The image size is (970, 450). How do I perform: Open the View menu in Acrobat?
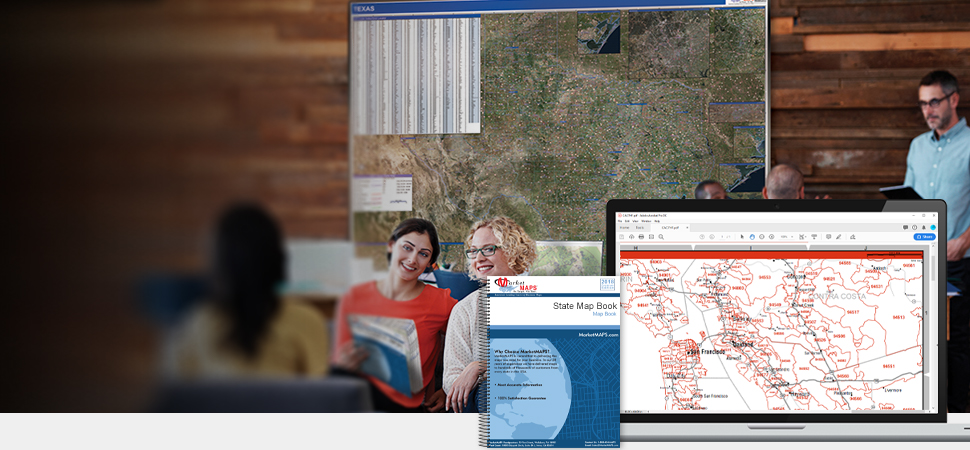click(635, 221)
